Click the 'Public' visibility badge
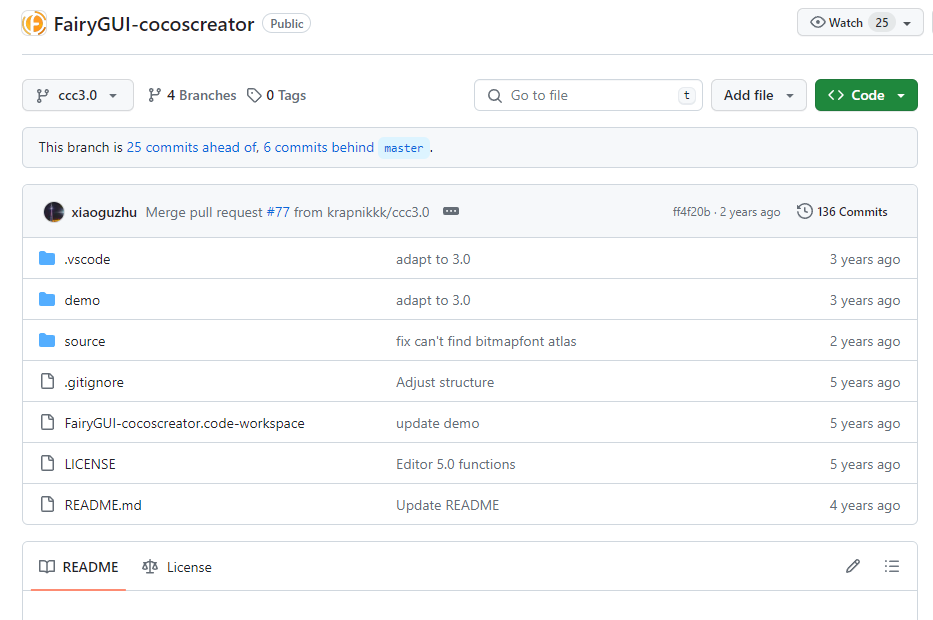Image resolution: width=933 pixels, height=620 pixels. 287,24
